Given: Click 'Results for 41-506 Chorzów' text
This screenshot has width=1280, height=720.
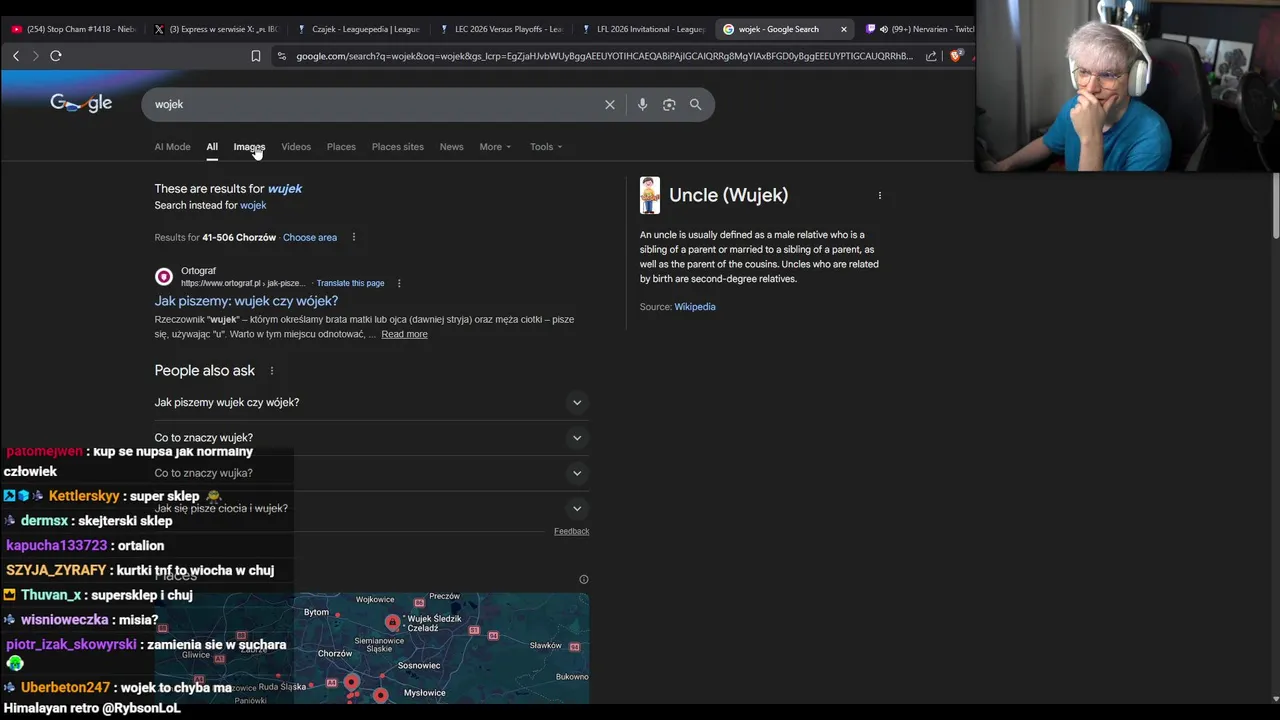Looking at the screenshot, I should click(x=215, y=237).
